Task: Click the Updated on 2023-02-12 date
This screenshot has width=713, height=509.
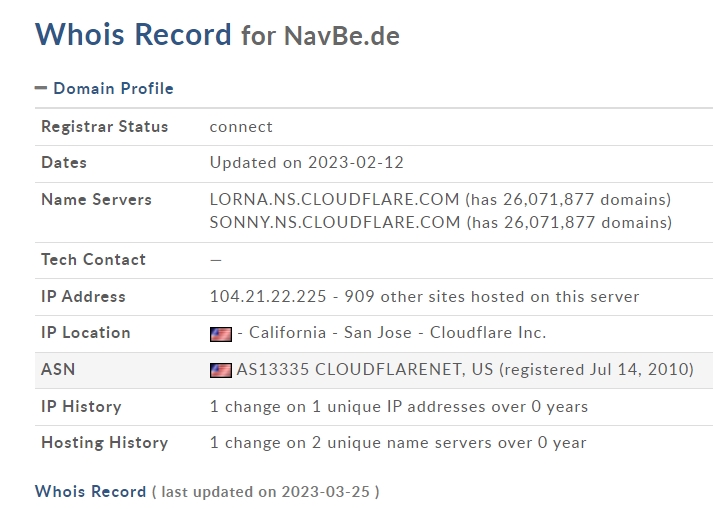Action: [x=306, y=162]
